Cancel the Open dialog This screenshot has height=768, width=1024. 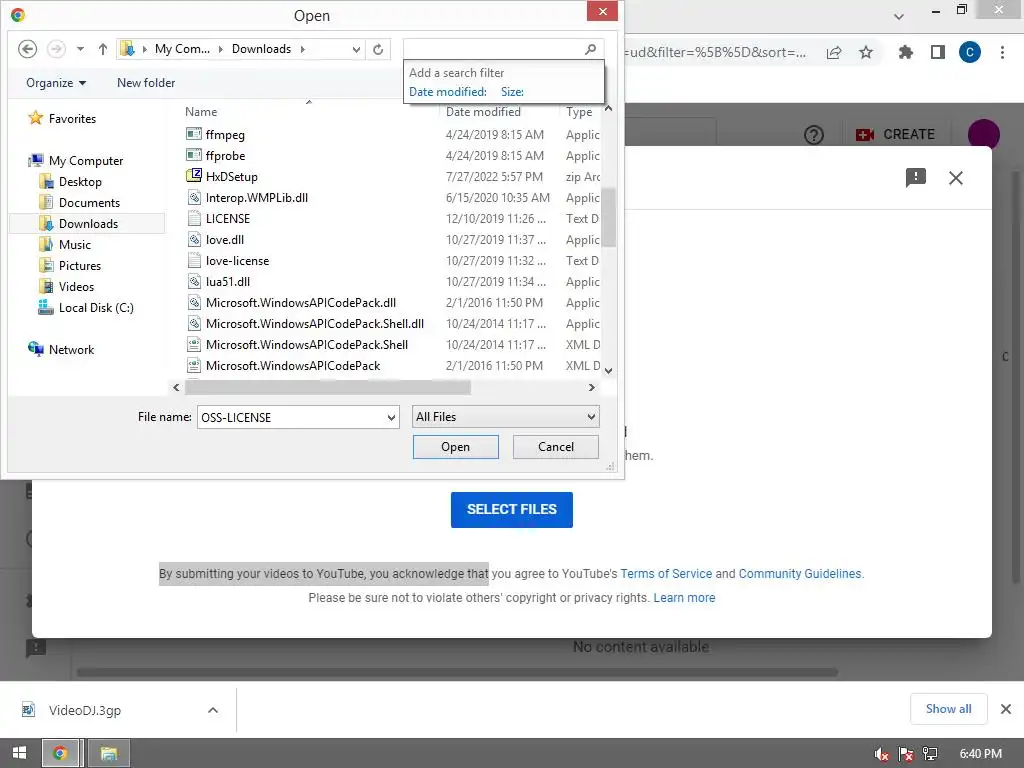coord(556,447)
